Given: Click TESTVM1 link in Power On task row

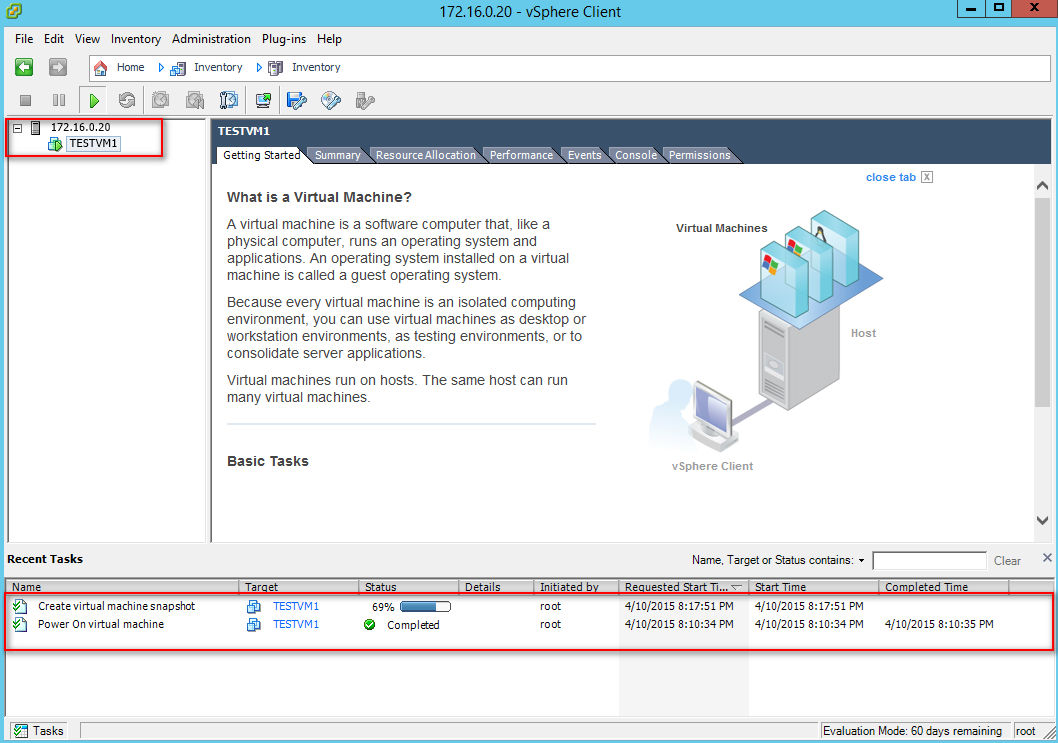Looking at the screenshot, I should point(296,624).
